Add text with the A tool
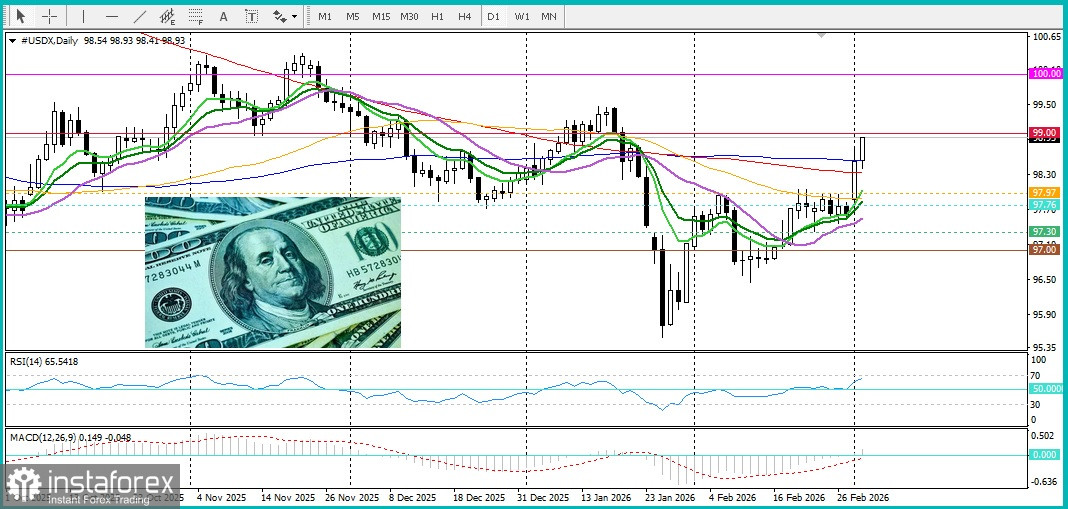1068x509 pixels. (223, 17)
